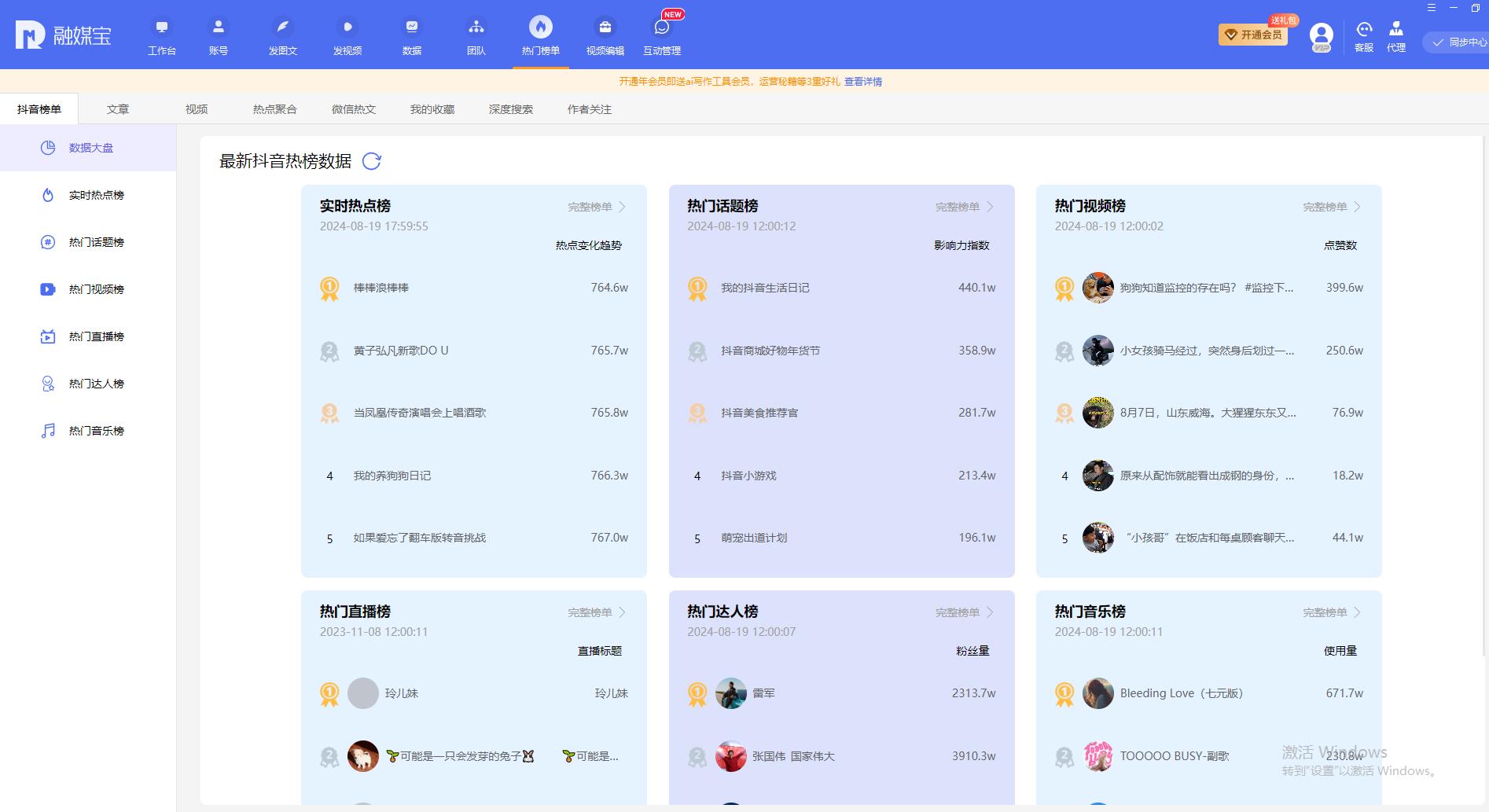Select the 账号 account icon

(218, 34)
